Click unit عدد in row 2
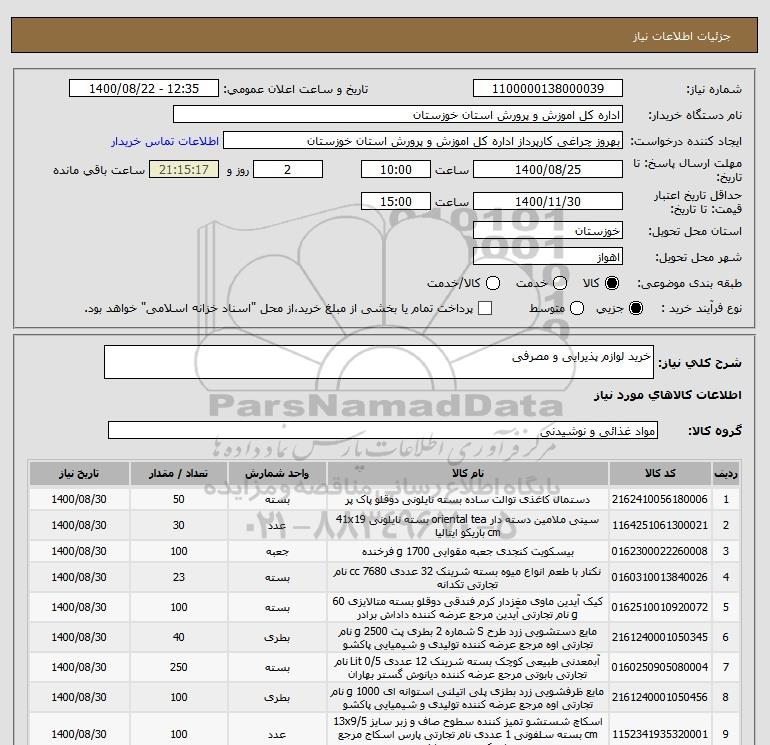 coord(277,526)
